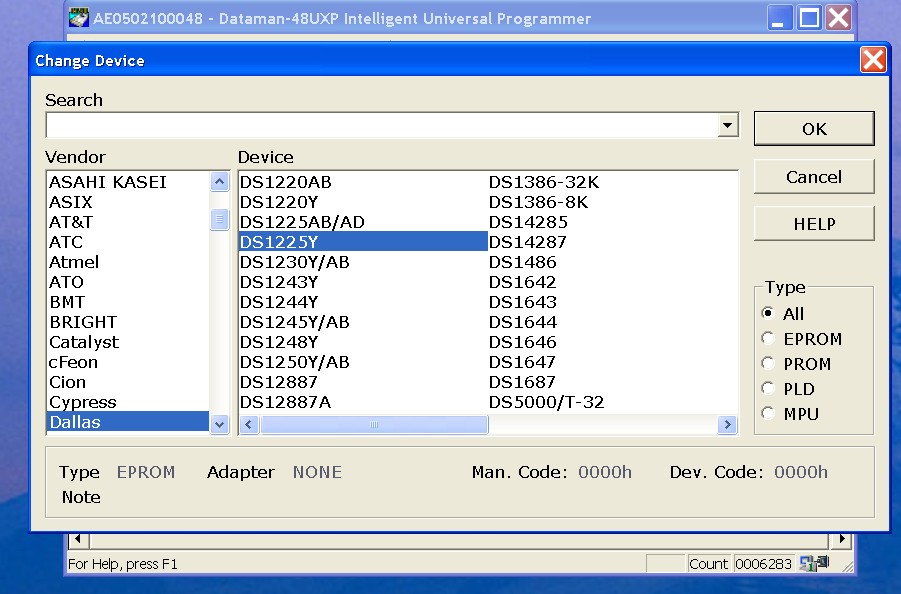The width and height of the screenshot is (901, 594).
Task: Select vendor Atmel
Action: [128, 262]
